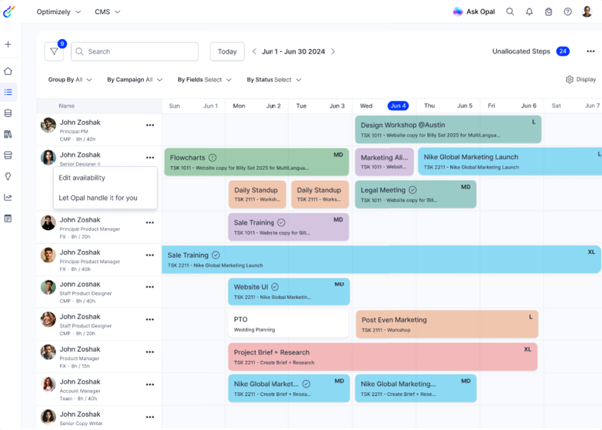The height and width of the screenshot is (430, 602).
Task: Click the plus icon in left sidebar
Action: [9, 45]
